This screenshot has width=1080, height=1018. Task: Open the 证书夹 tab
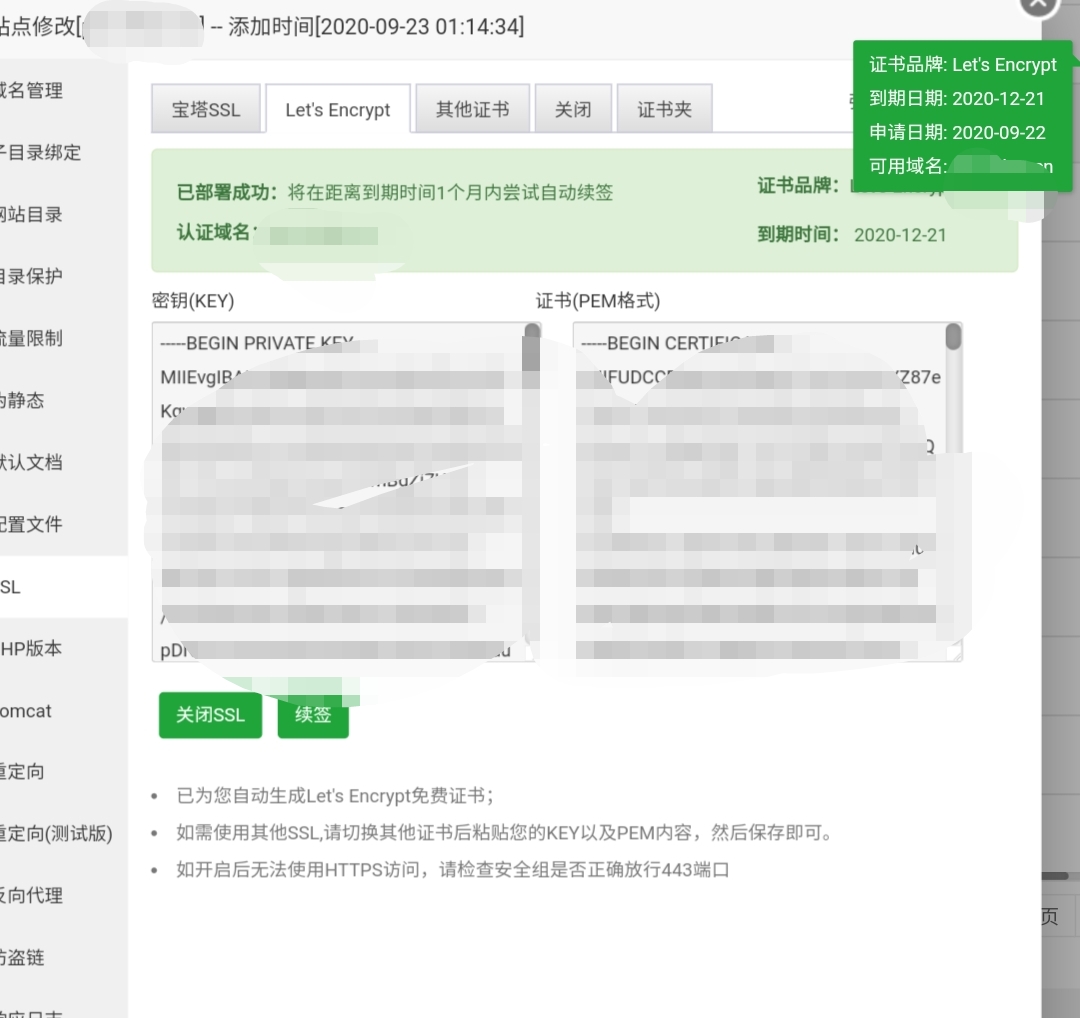pyautogui.click(x=665, y=109)
